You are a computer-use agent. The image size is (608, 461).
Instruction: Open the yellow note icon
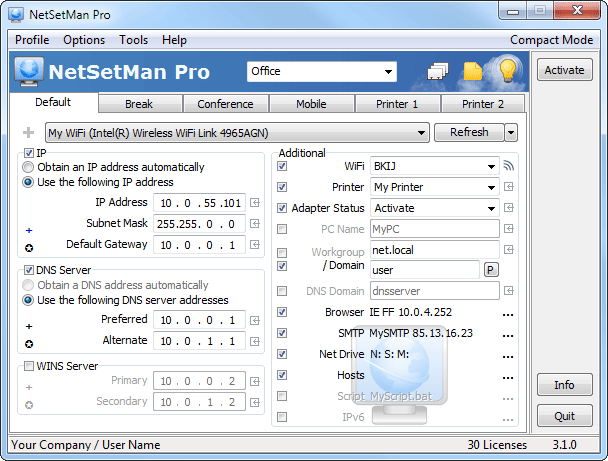point(472,71)
